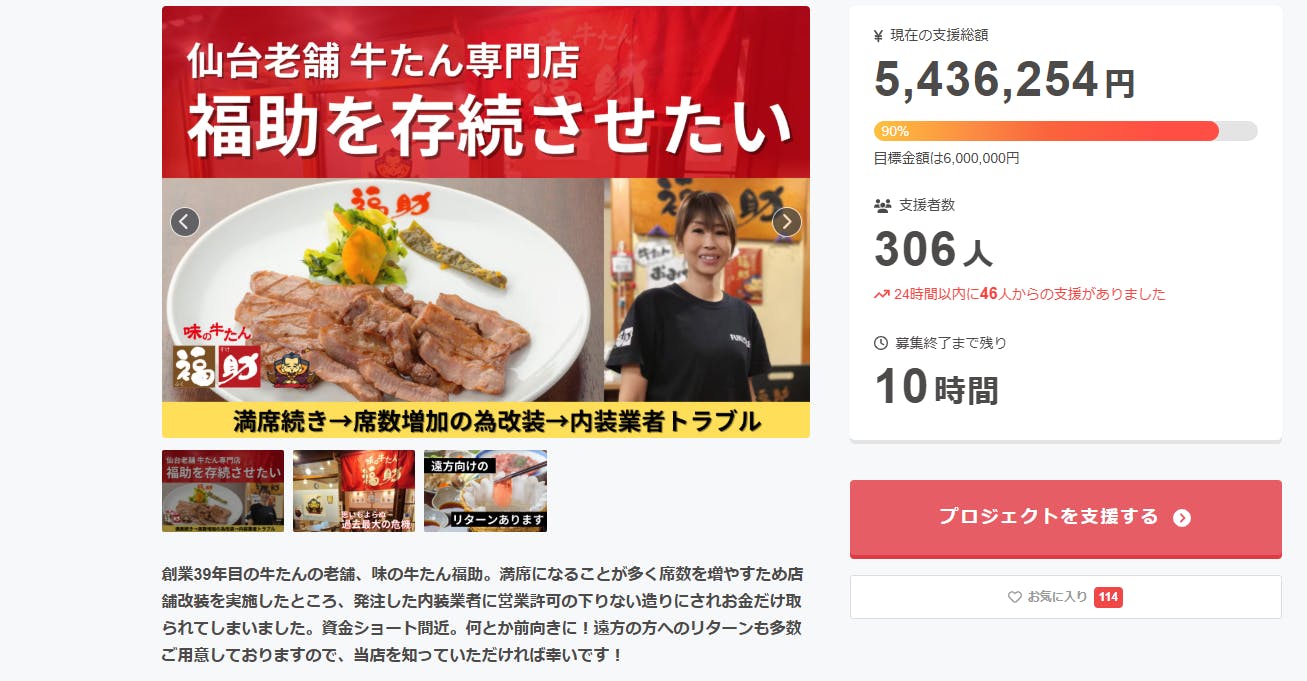
Task: Click the 目標金額は6,000,000円 text
Action: pyautogui.click(x=946, y=158)
